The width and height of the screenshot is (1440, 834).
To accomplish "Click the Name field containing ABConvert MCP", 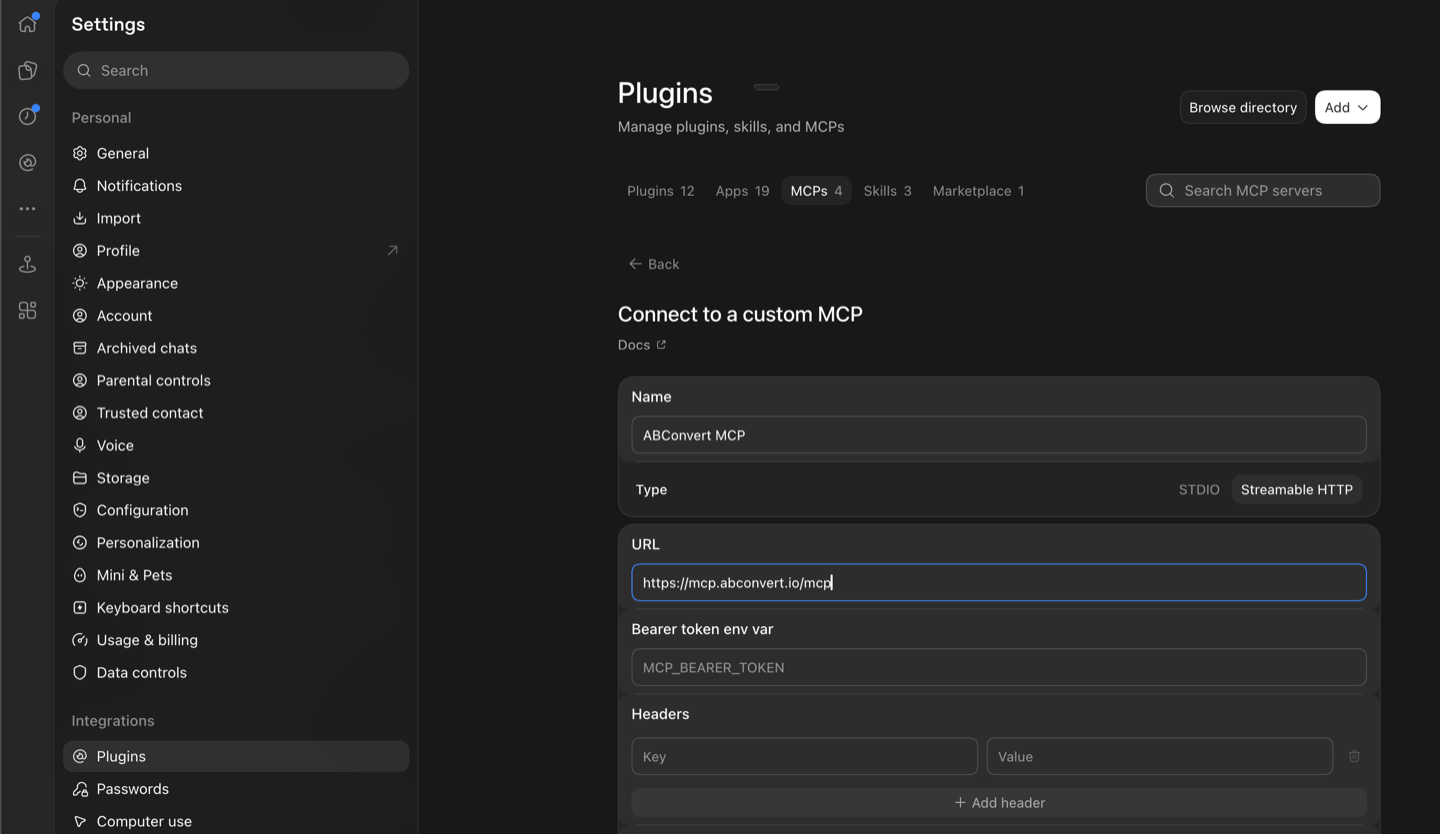I will coord(999,435).
